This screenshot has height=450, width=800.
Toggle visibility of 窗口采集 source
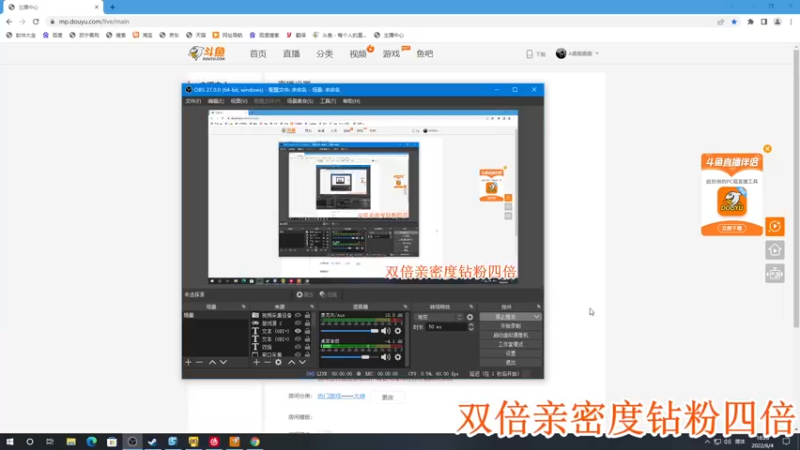click(x=298, y=355)
